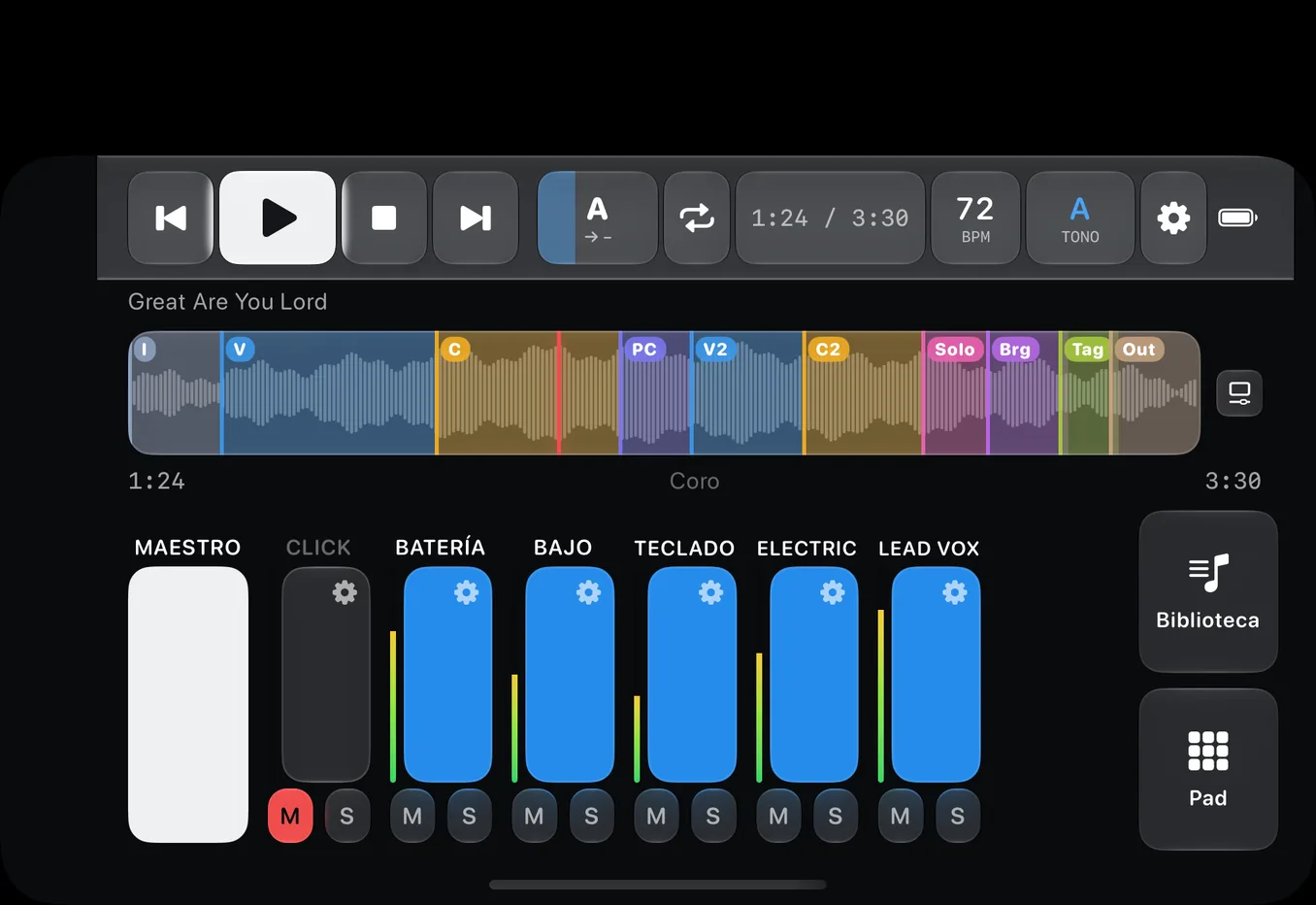
Task: Unmute the CLICK track
Action: pyautogui.click(x=290, y=816)
